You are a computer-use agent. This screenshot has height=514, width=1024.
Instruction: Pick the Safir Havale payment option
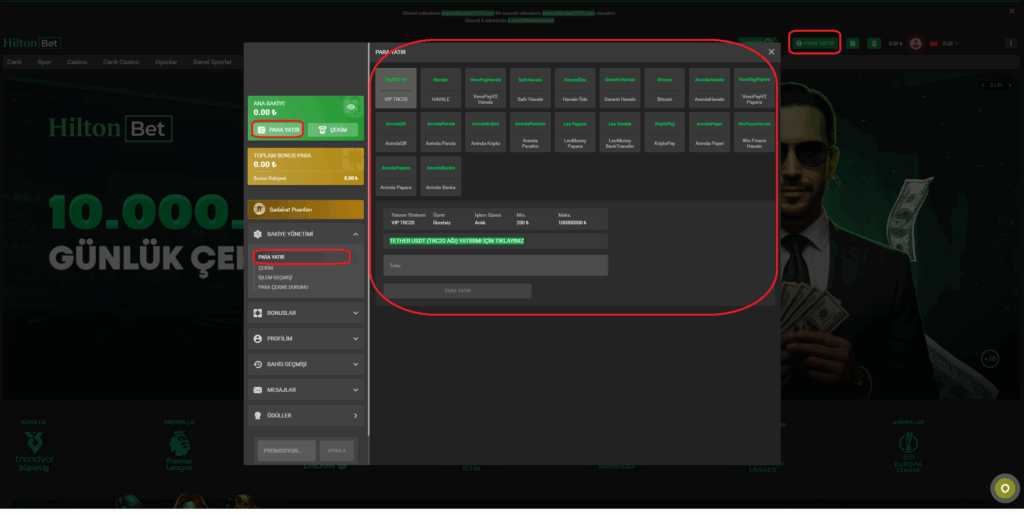[x=530, y=88]
